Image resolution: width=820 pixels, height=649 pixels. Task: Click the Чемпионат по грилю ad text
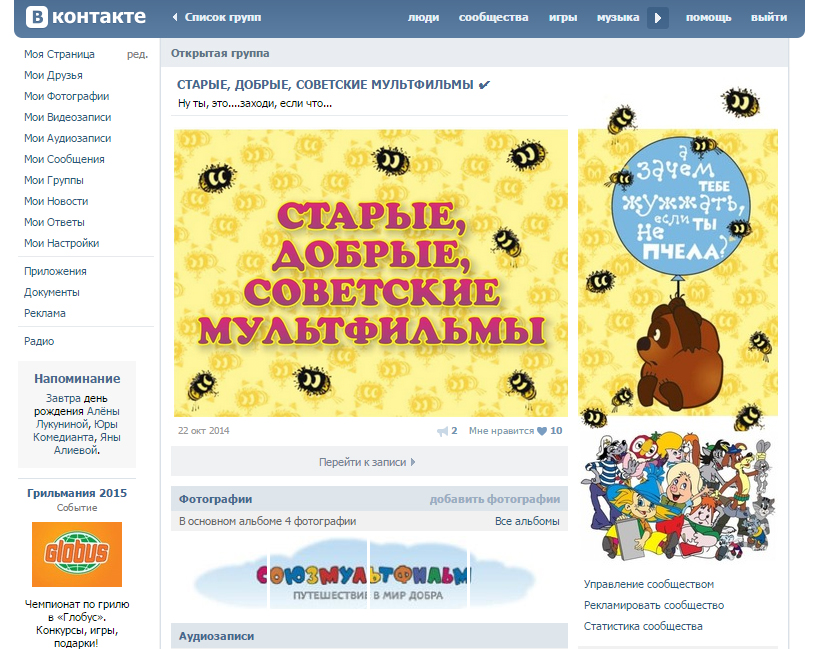tap(77, 623)
